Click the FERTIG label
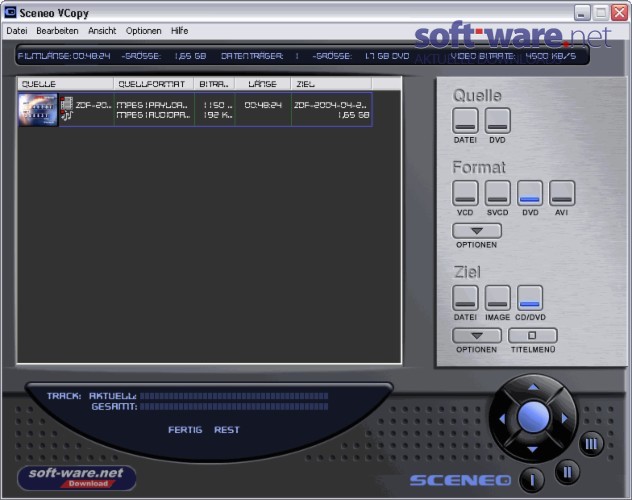Viewport: 632px width, 500px height. coord(185,430)
